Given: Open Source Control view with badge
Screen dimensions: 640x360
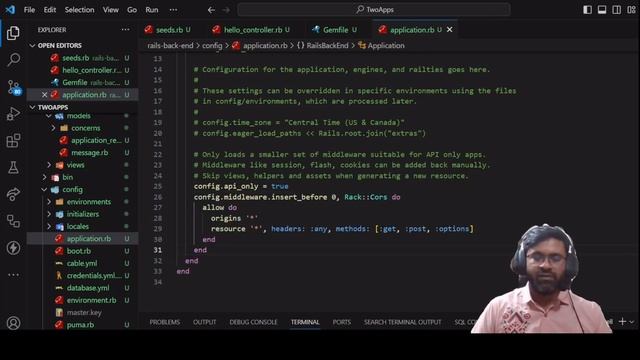Looking at the screenshot, I should (x=14, y=87).
